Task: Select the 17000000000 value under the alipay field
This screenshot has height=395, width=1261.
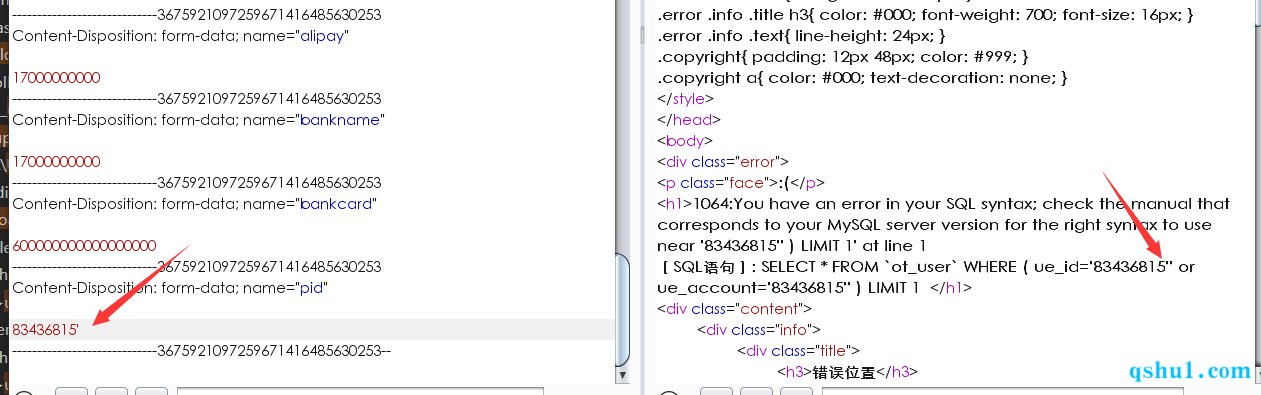Action: (x=56, y=78)
